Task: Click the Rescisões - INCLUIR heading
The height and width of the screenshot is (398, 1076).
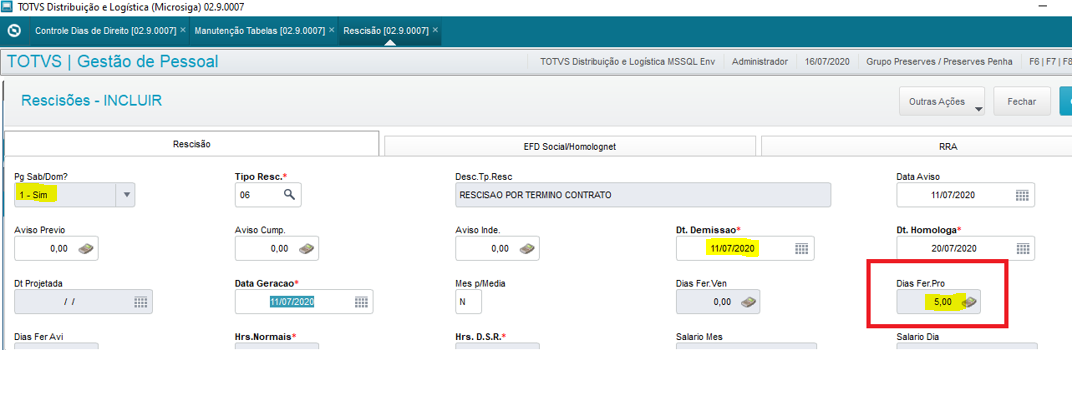Action: pos(92,101)
